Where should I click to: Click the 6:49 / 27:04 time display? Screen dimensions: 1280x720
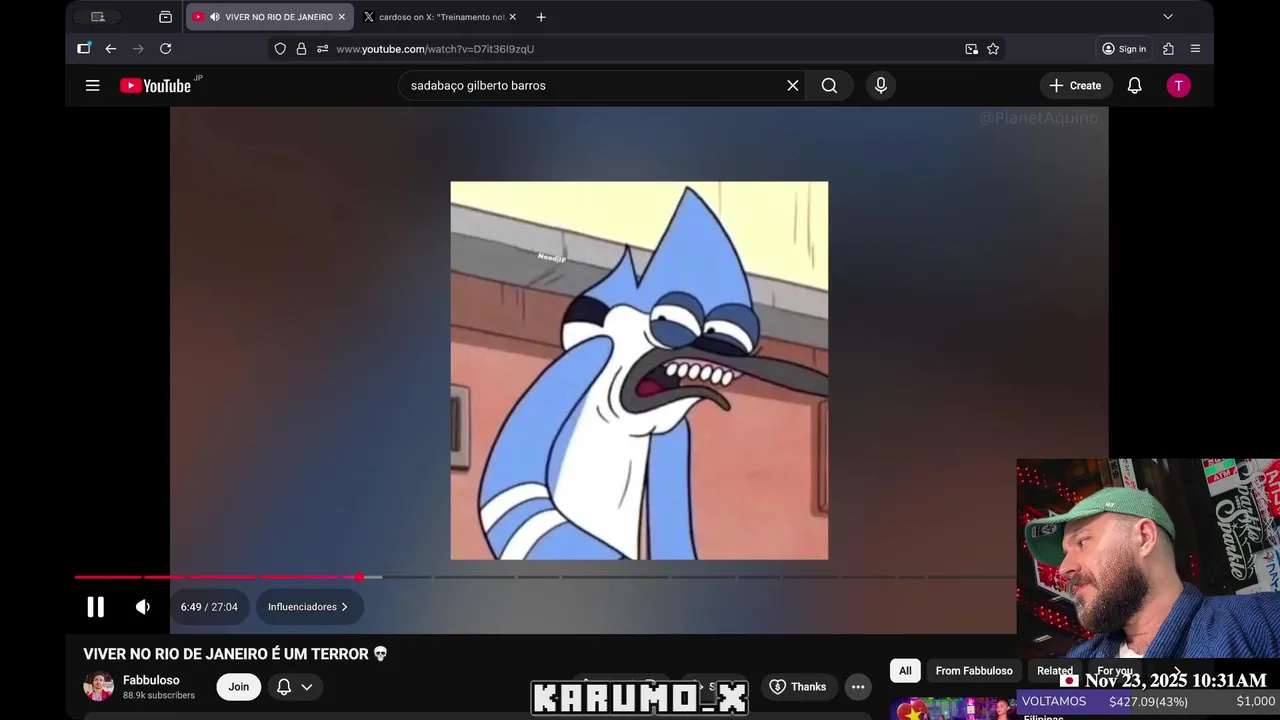pyautogui.click(x=209, y=607)
